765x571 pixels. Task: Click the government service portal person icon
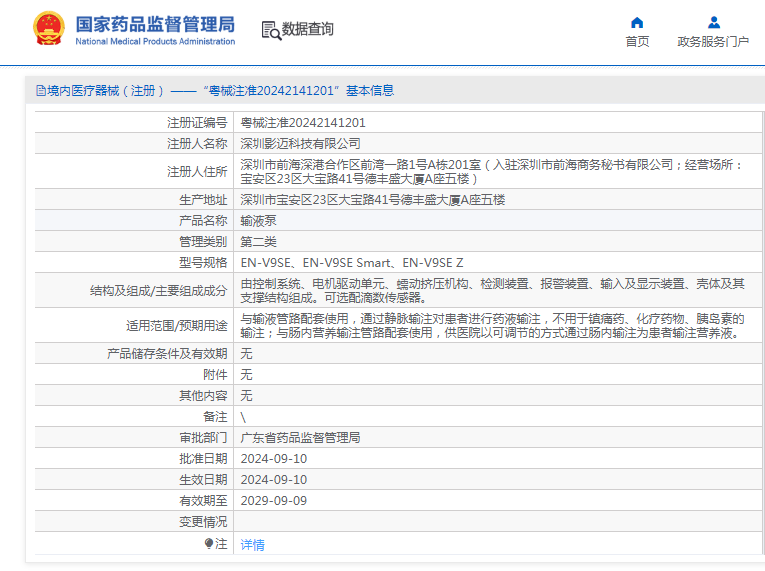[713, 22]
